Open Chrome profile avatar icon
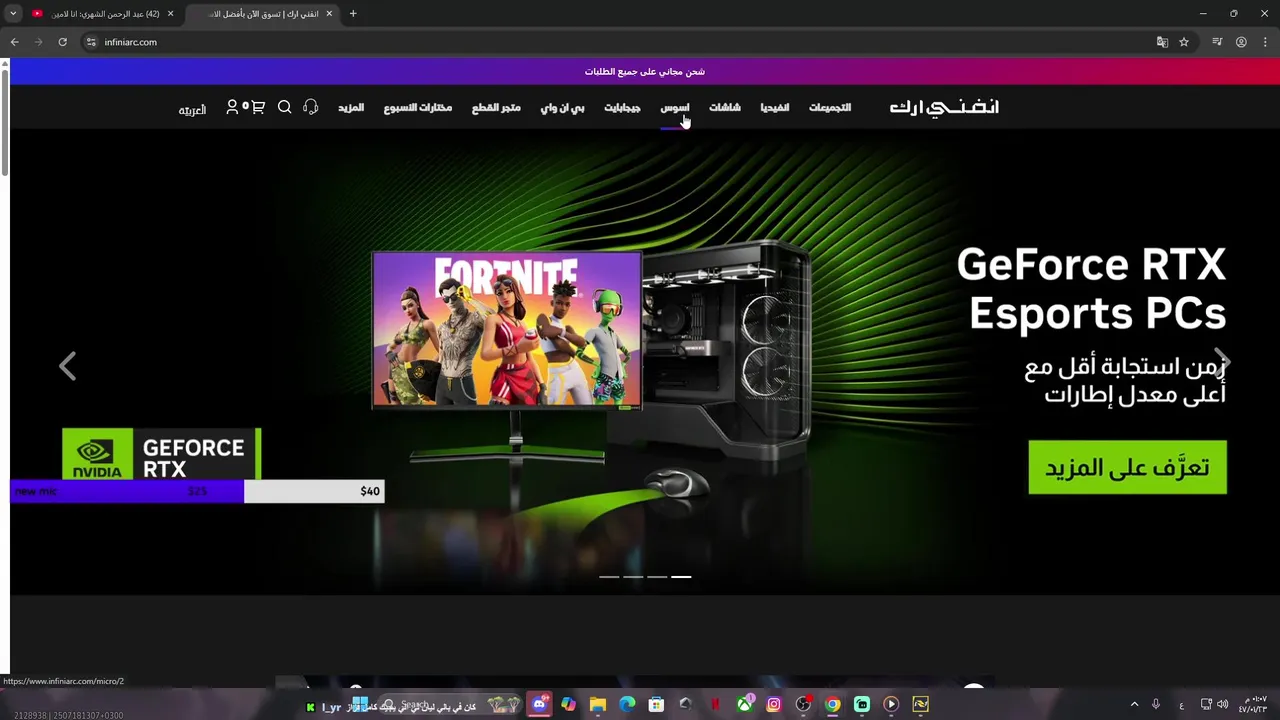Image resolution: width=1280 pixels, height=720 pixels. [1241, 42]
